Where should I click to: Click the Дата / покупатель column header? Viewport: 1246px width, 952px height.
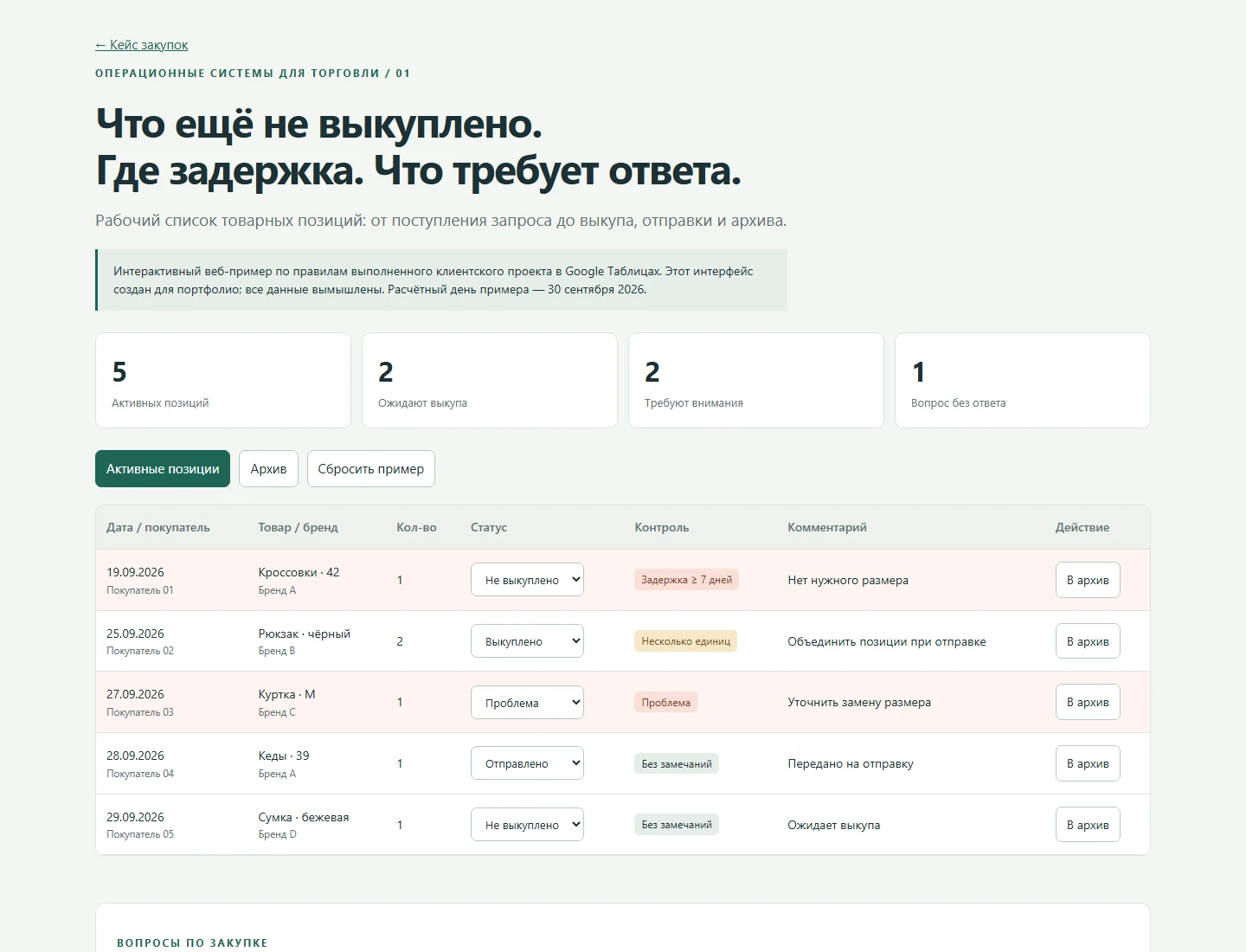click(158, 527)
